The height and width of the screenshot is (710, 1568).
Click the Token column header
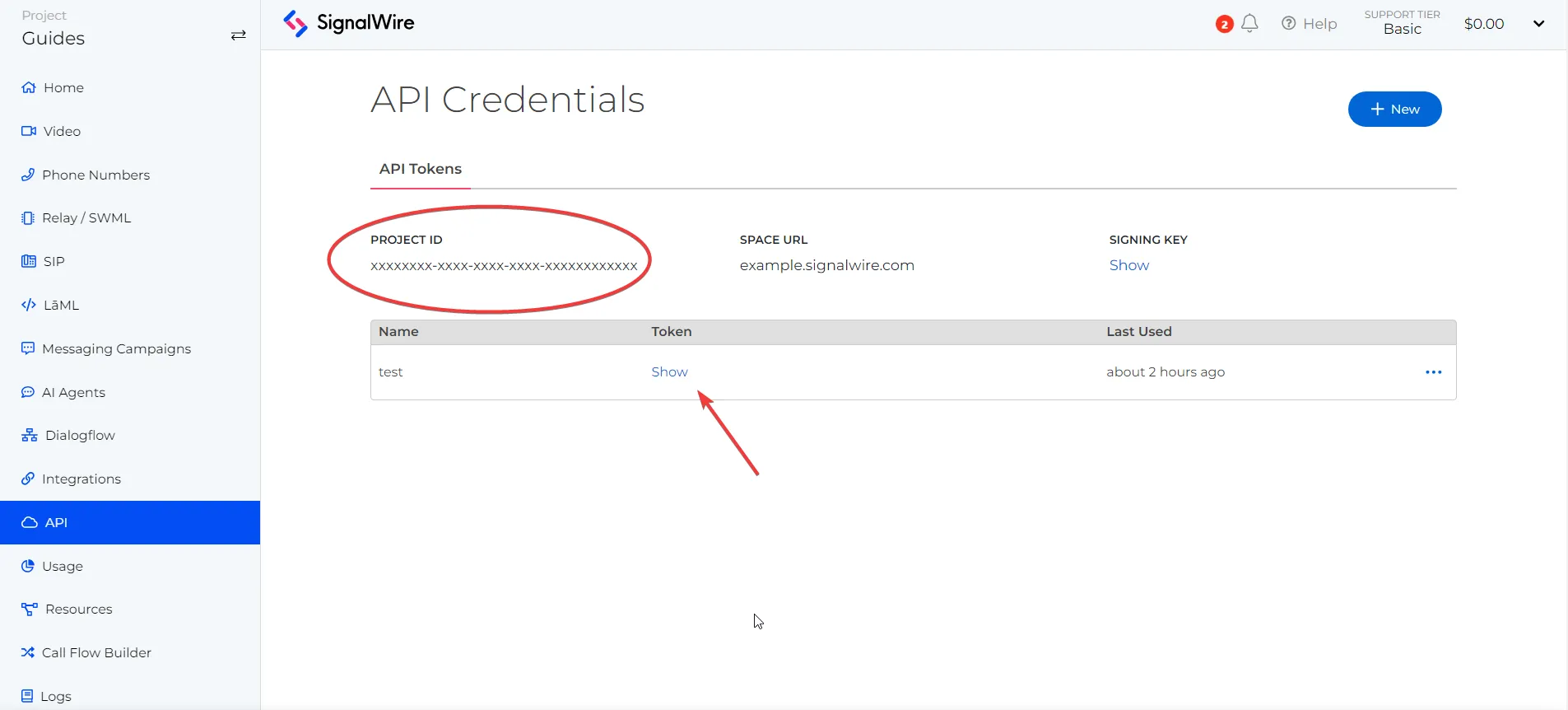[672, 331]
